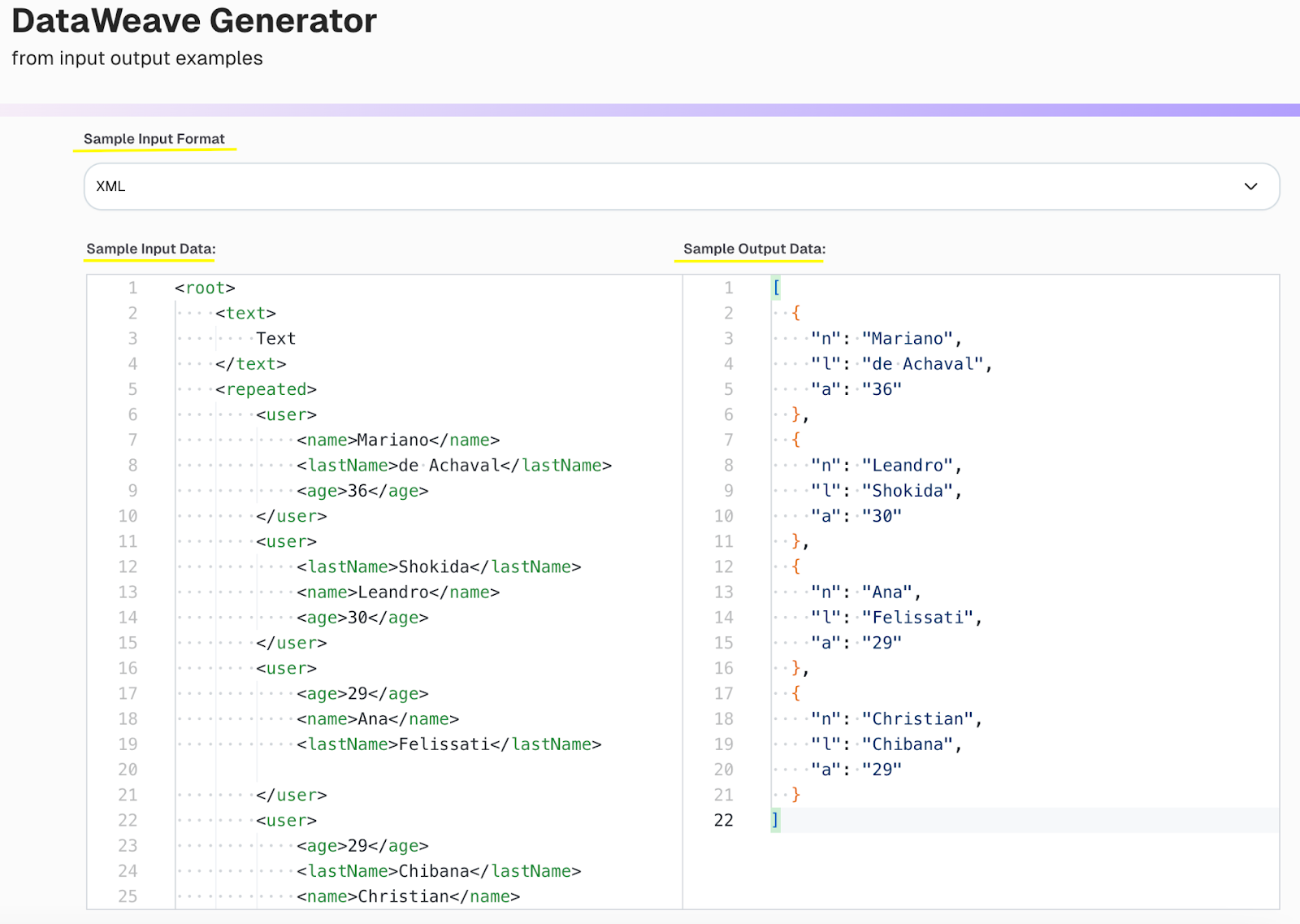Click the <lastName>de Achaval</lastName> line

pos(454,465)
